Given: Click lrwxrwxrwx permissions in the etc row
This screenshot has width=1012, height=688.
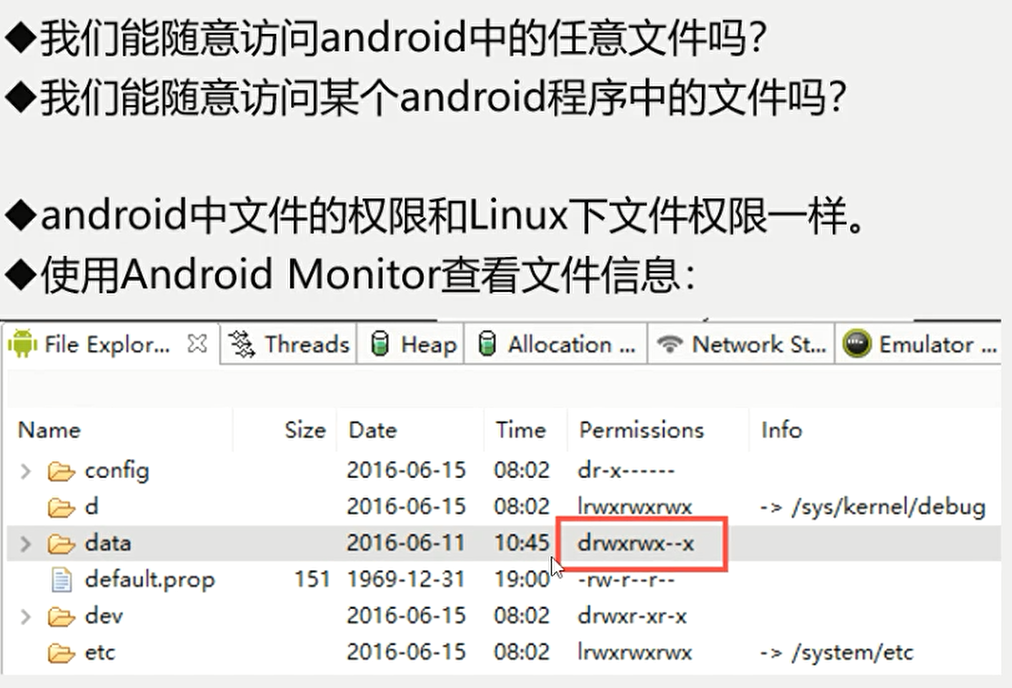Looking at the screenshot, I should coord(634,653).
